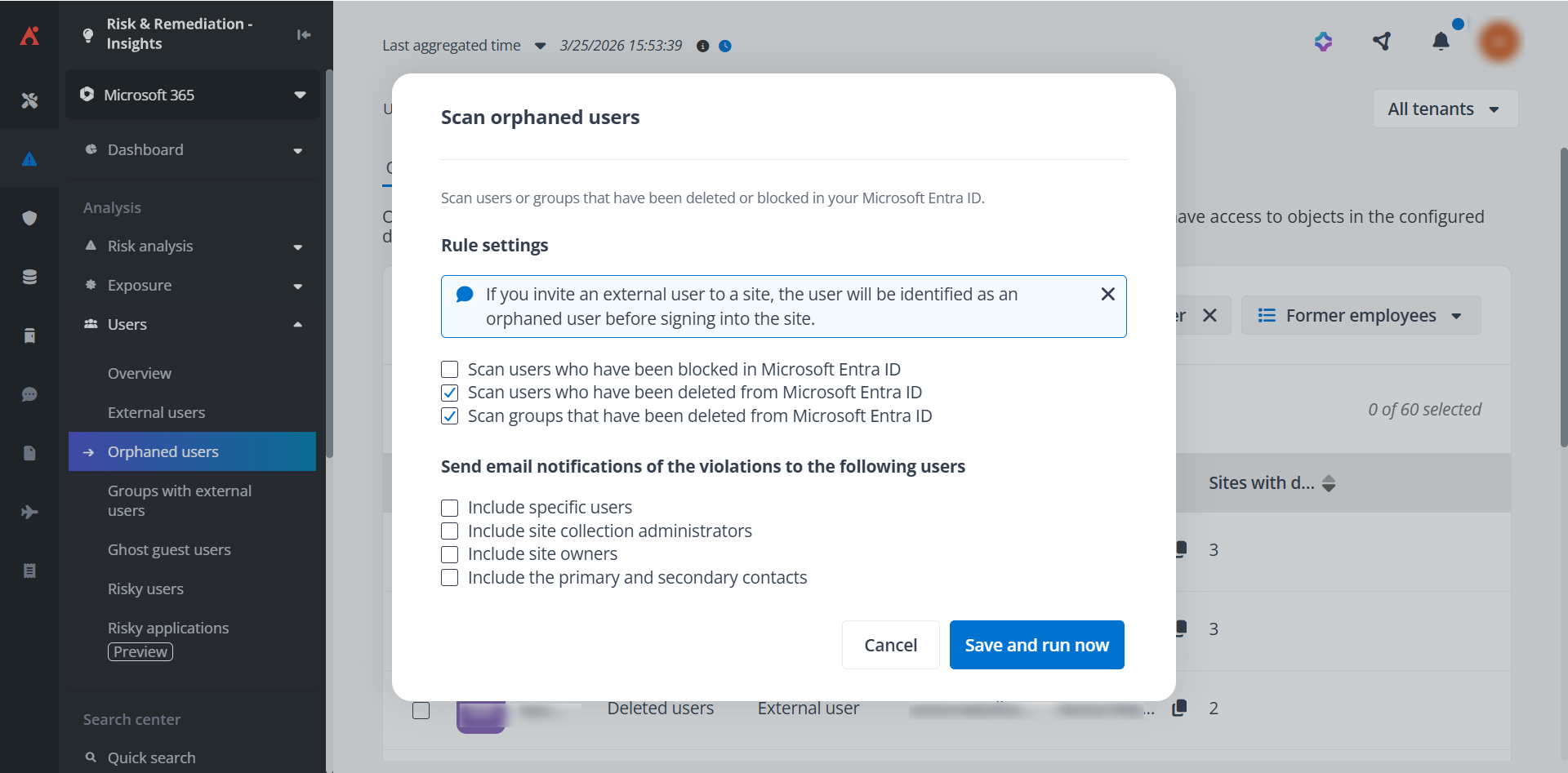Open the document icon in left rail
The height and width of the screenshot is (773, 1568).
coord(29,453)
